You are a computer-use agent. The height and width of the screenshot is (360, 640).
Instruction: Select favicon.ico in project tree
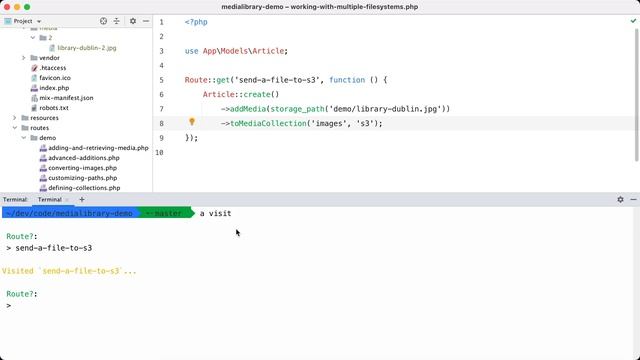(55, 78)
